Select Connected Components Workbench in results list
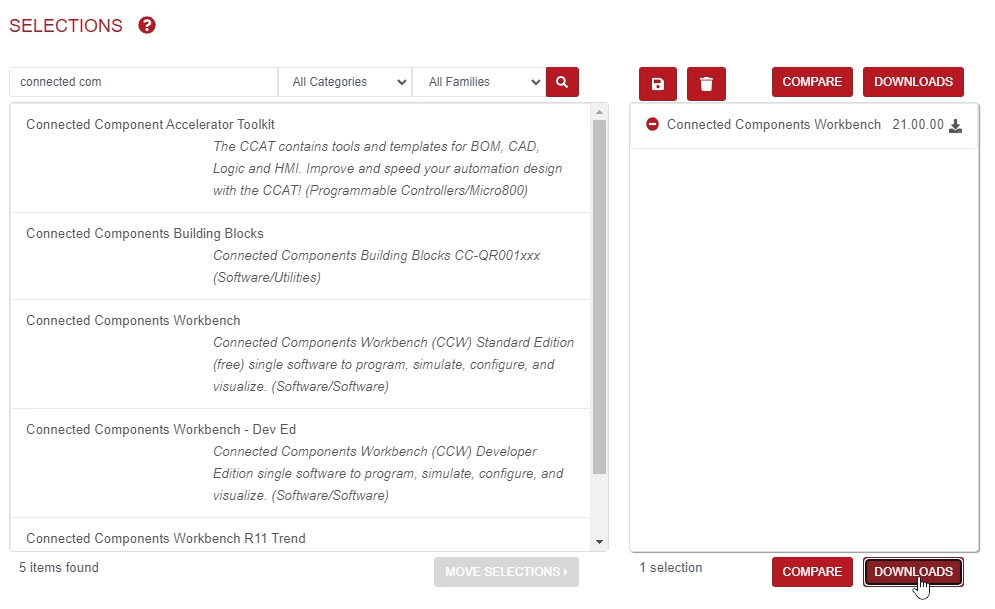This screenshot has width=995, height=609. pyautogui.click(x=133, y=320)
